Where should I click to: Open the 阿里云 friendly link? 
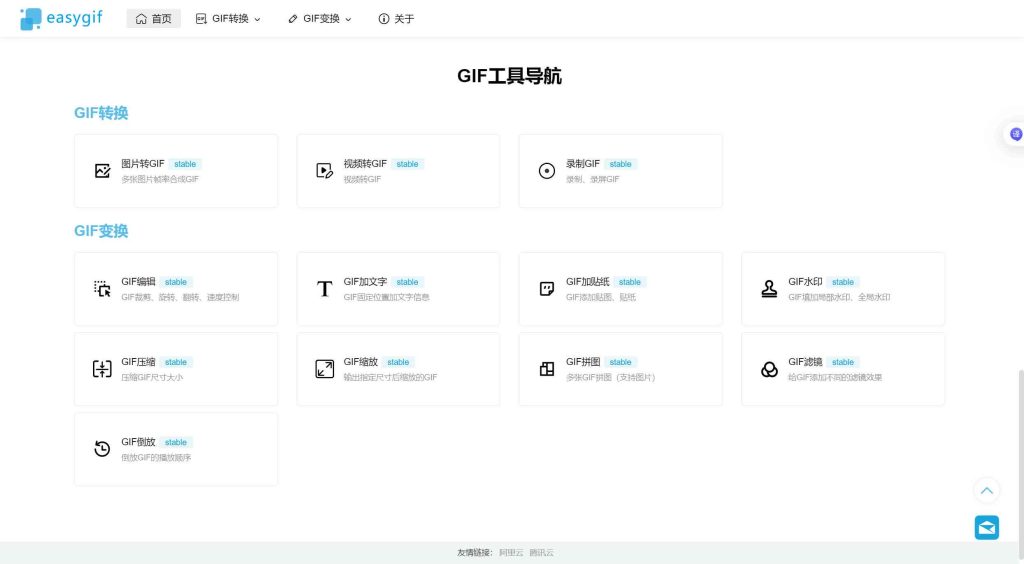point(511,552)
